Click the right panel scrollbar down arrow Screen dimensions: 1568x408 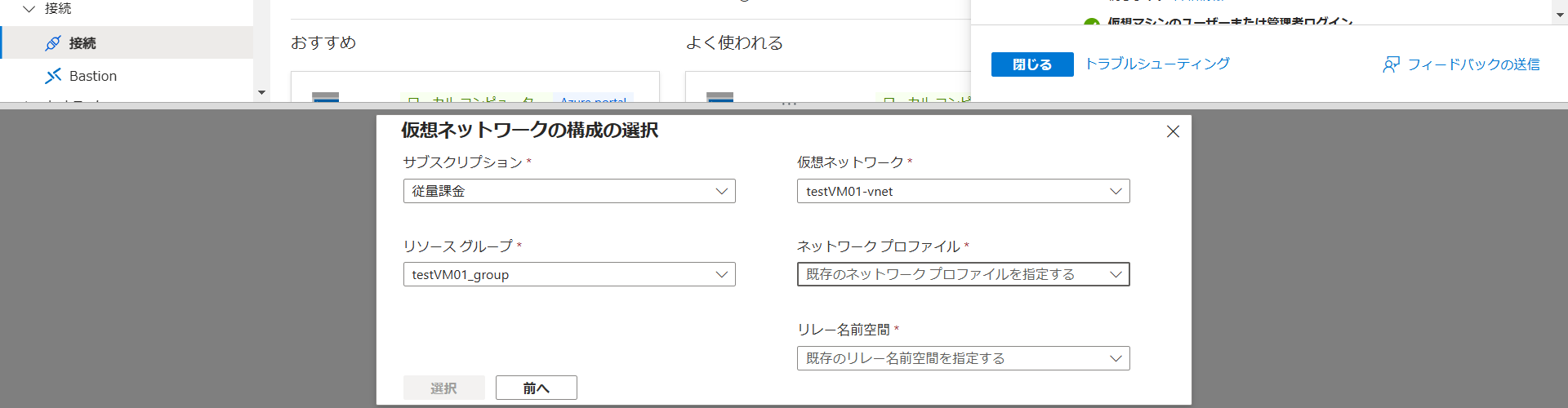pyautogui.click(x=1560, y=15)
